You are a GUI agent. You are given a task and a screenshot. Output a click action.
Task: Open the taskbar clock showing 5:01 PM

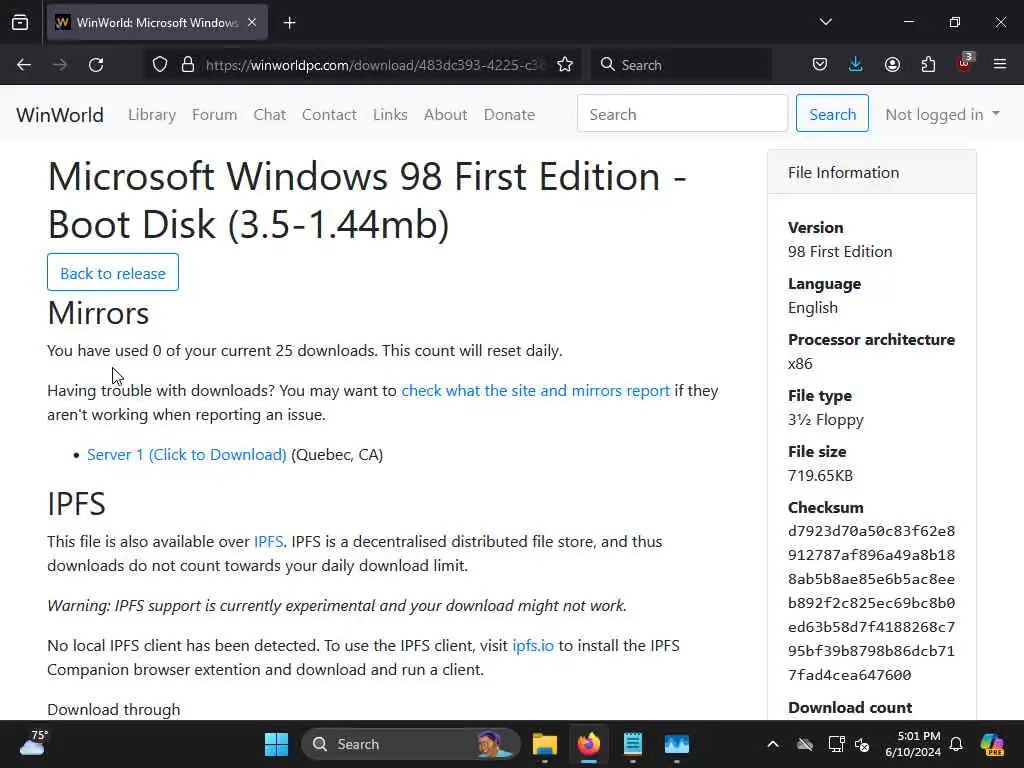click(x=913, y=744)
